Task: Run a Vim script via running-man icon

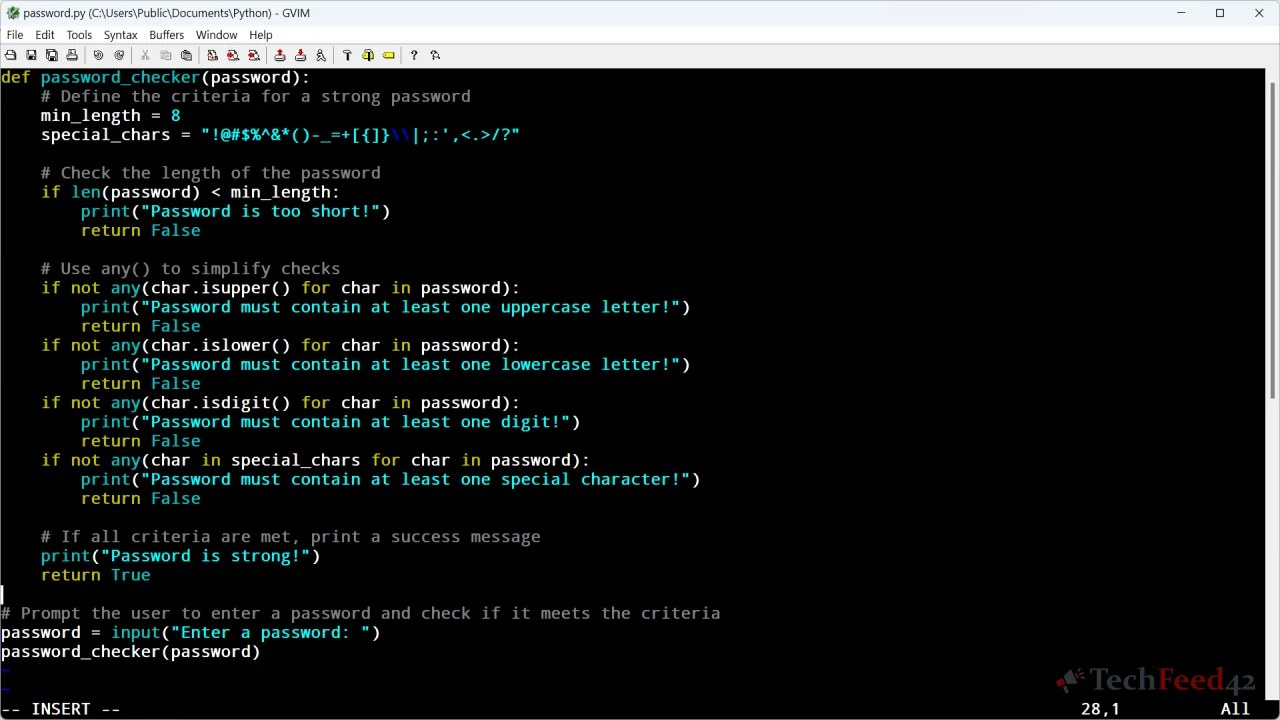Action: coord(321,55)
